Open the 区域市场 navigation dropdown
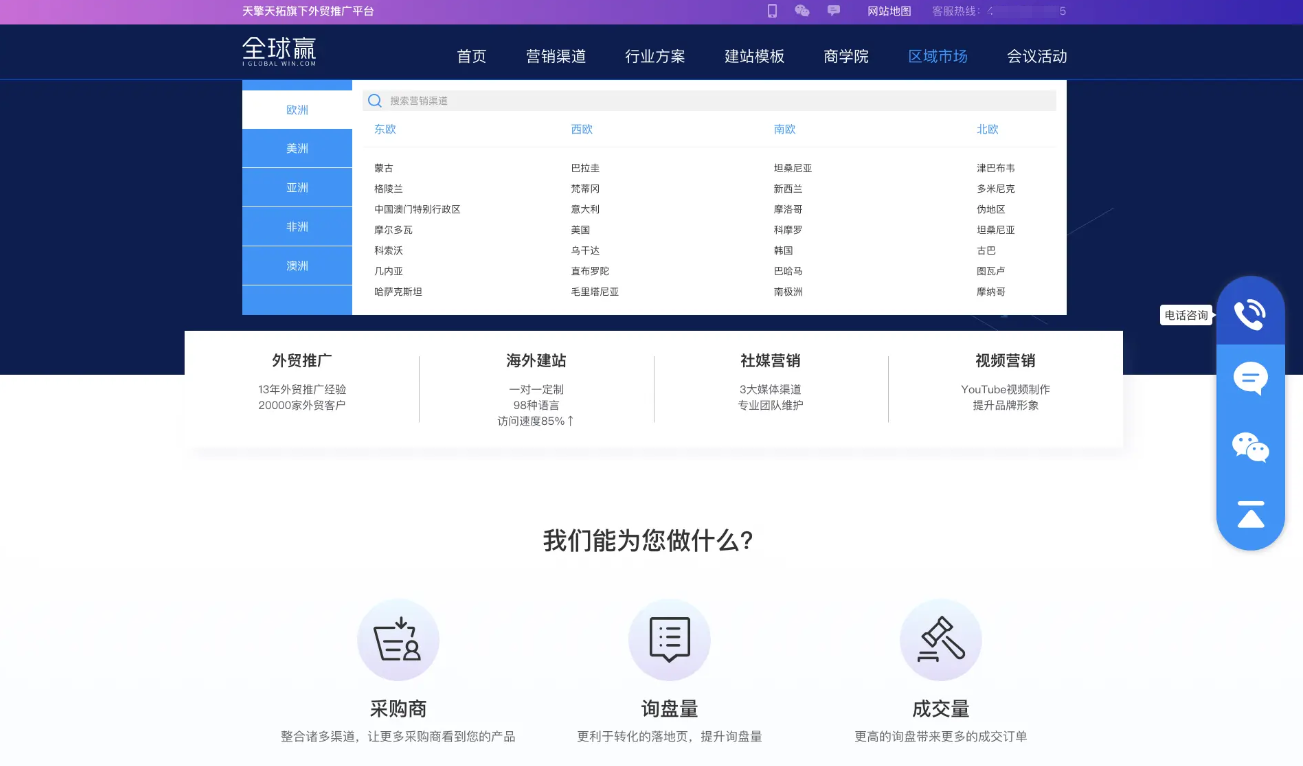Image resolution: width=1303 pixels, height=766 pixels. [937, 57]
